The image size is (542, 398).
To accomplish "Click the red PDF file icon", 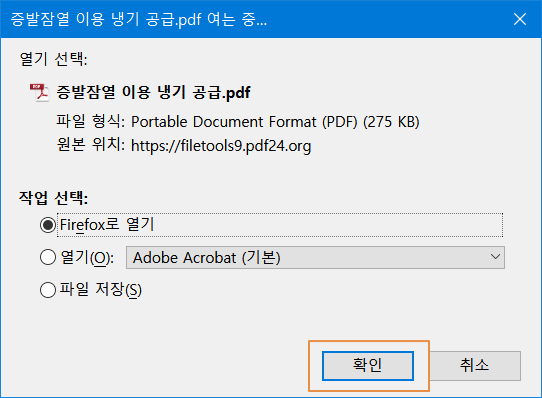I will (39, 92).
